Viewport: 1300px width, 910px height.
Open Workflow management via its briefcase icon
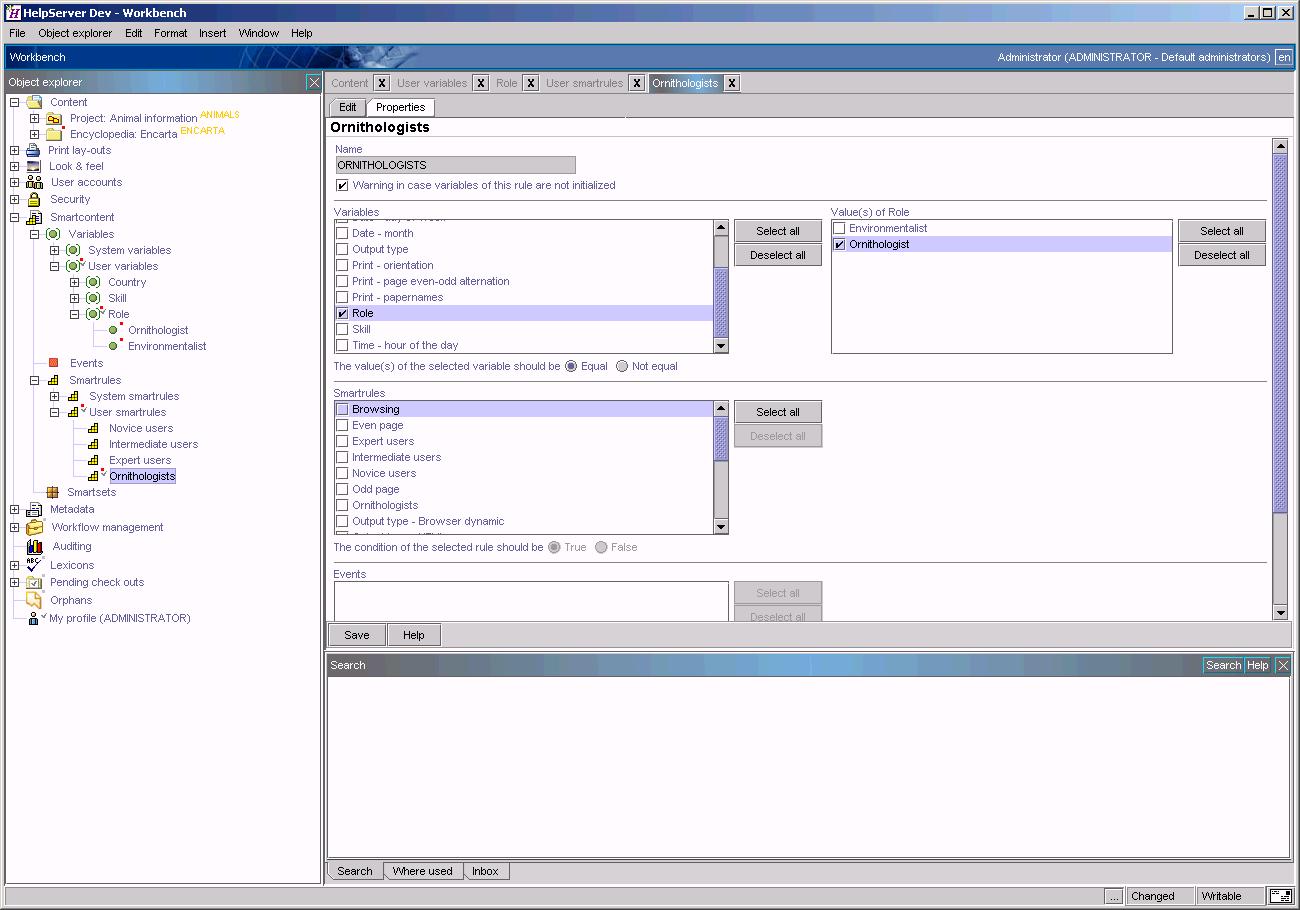point(33,527)
